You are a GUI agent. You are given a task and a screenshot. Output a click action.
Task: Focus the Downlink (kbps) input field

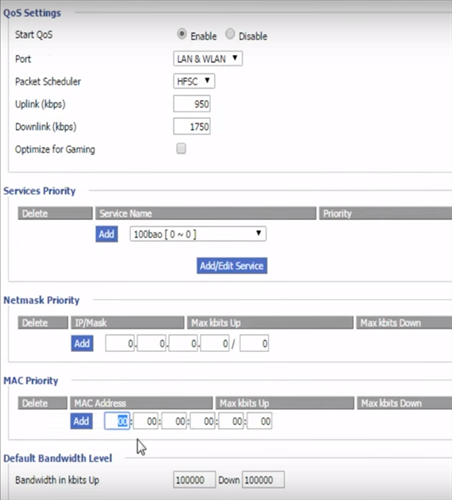coord(192,126)
